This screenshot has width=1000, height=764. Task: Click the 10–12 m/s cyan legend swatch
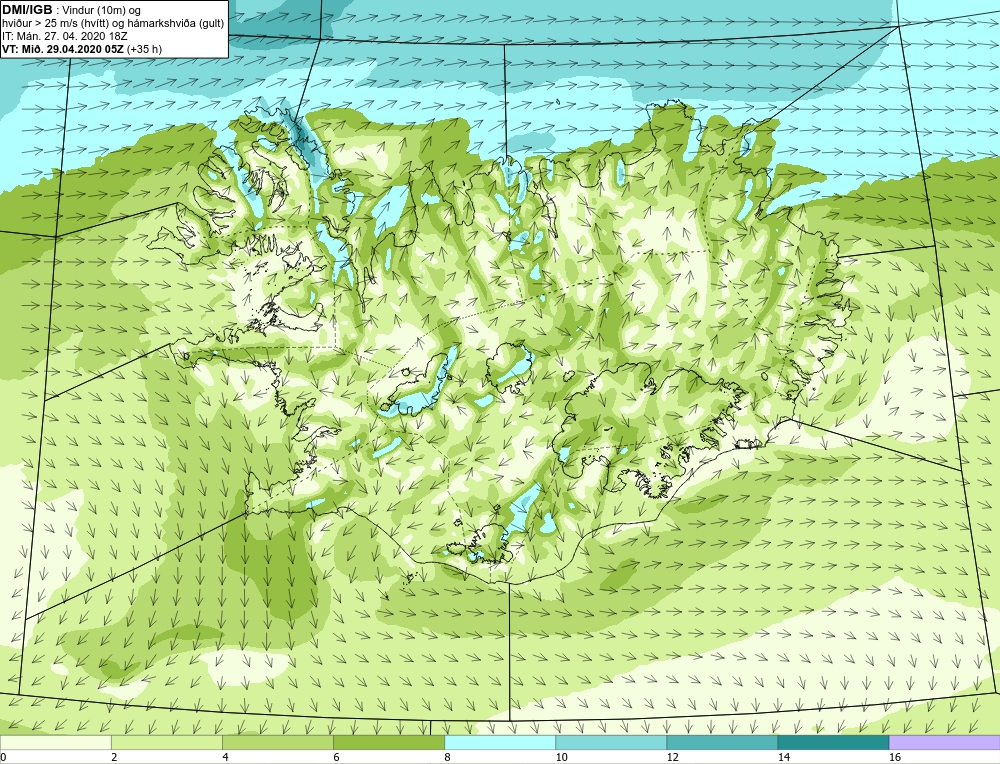(611, 742)
